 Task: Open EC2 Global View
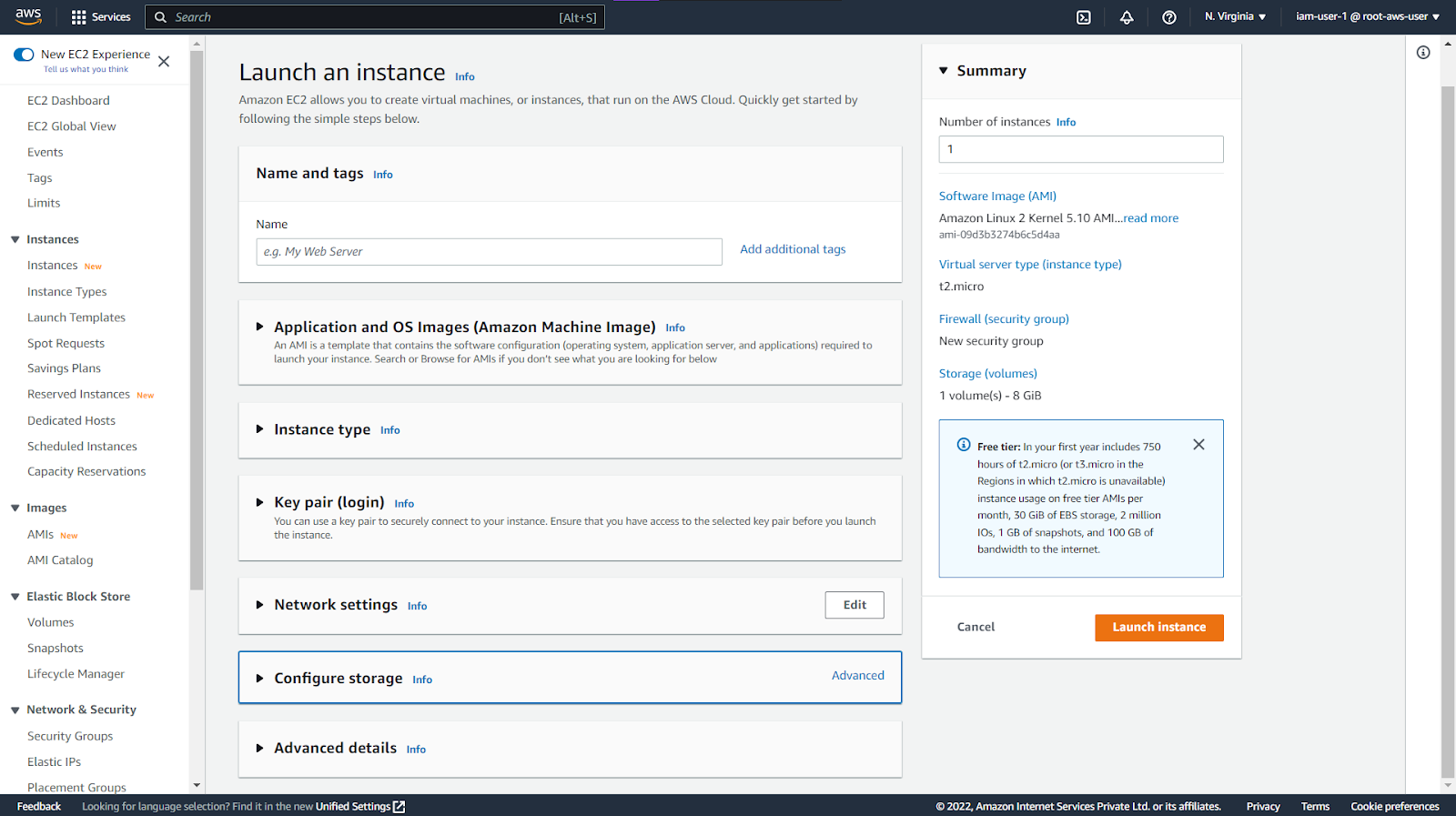(72, 126)
